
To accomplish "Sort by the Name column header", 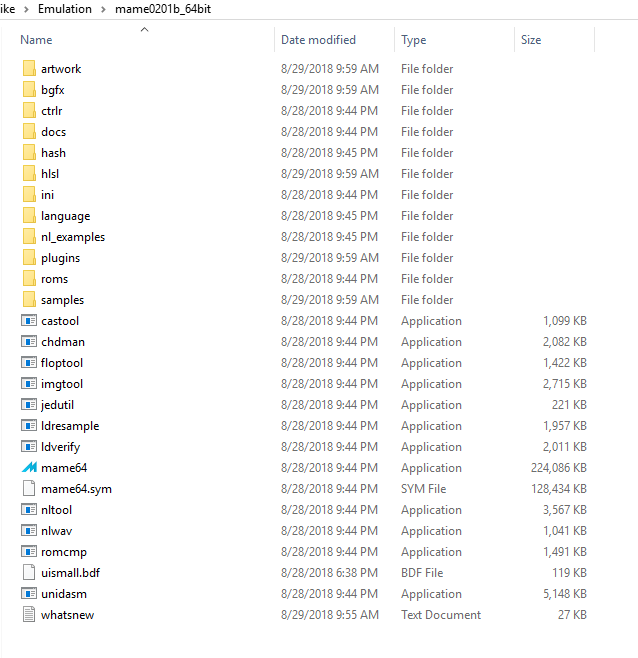I will [x=37, y=40].
